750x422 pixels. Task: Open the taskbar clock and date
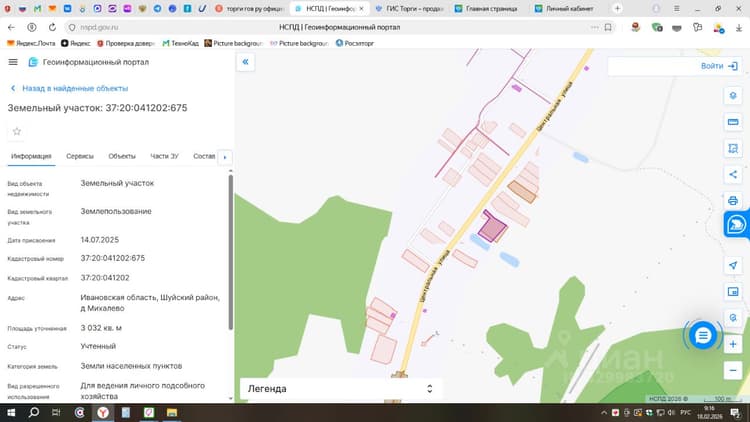[710, 412]
